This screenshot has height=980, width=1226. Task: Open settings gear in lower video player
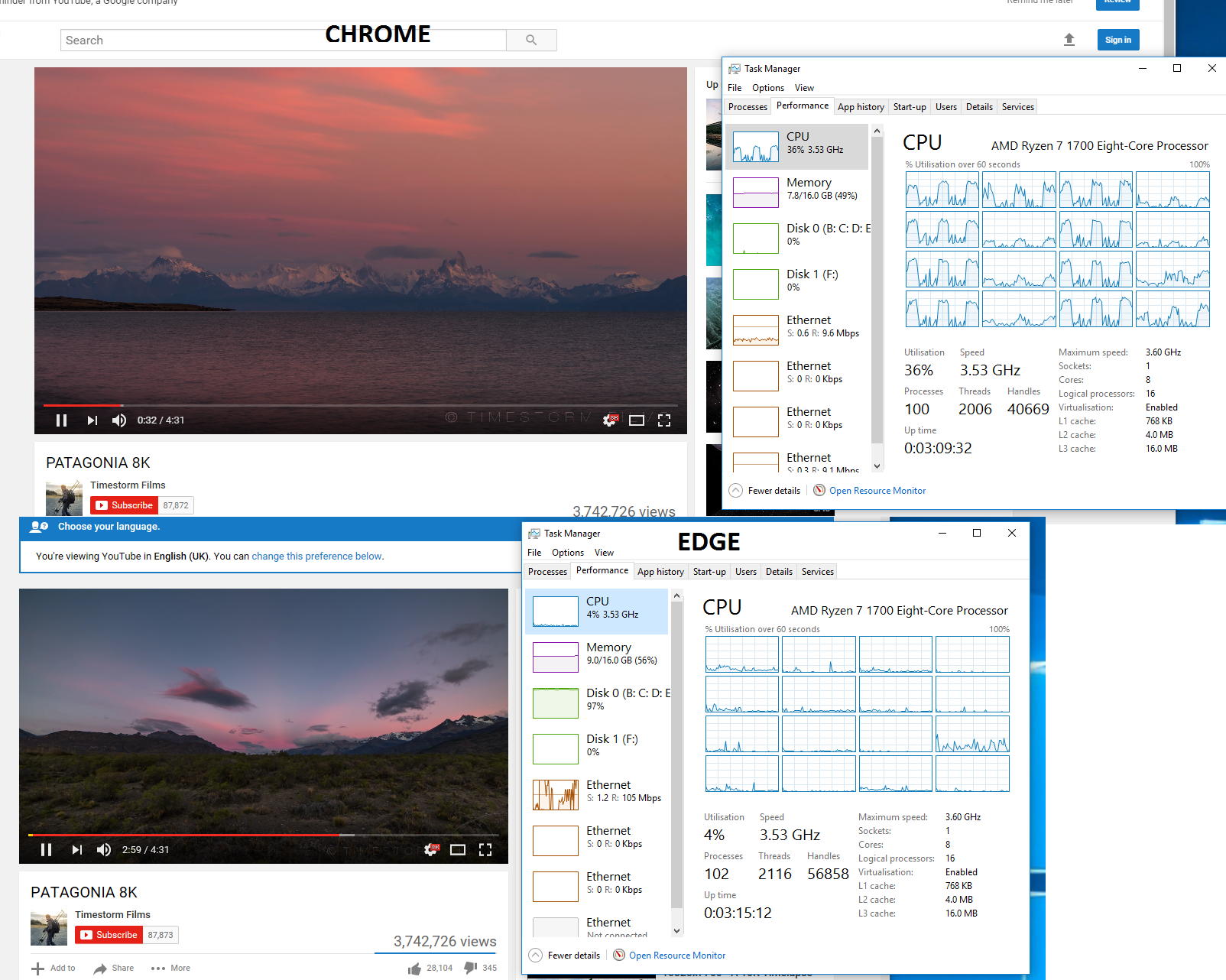(432, 850)
